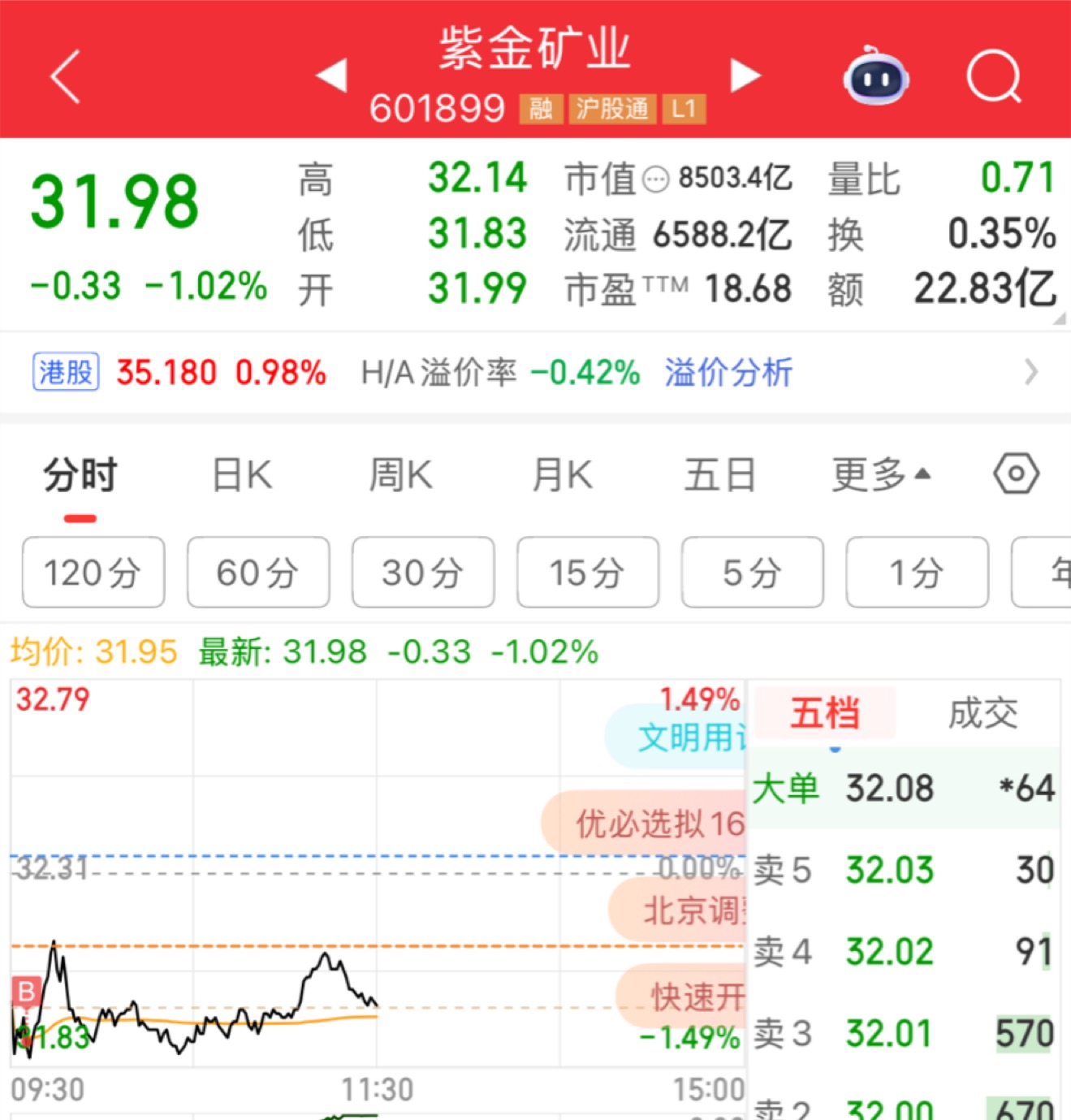Image resolution: width=1071 pixels, height=1120 pixels.
Task: Select the 成交 trades tab
Action: pyautogui.click(x=982, y=713)
